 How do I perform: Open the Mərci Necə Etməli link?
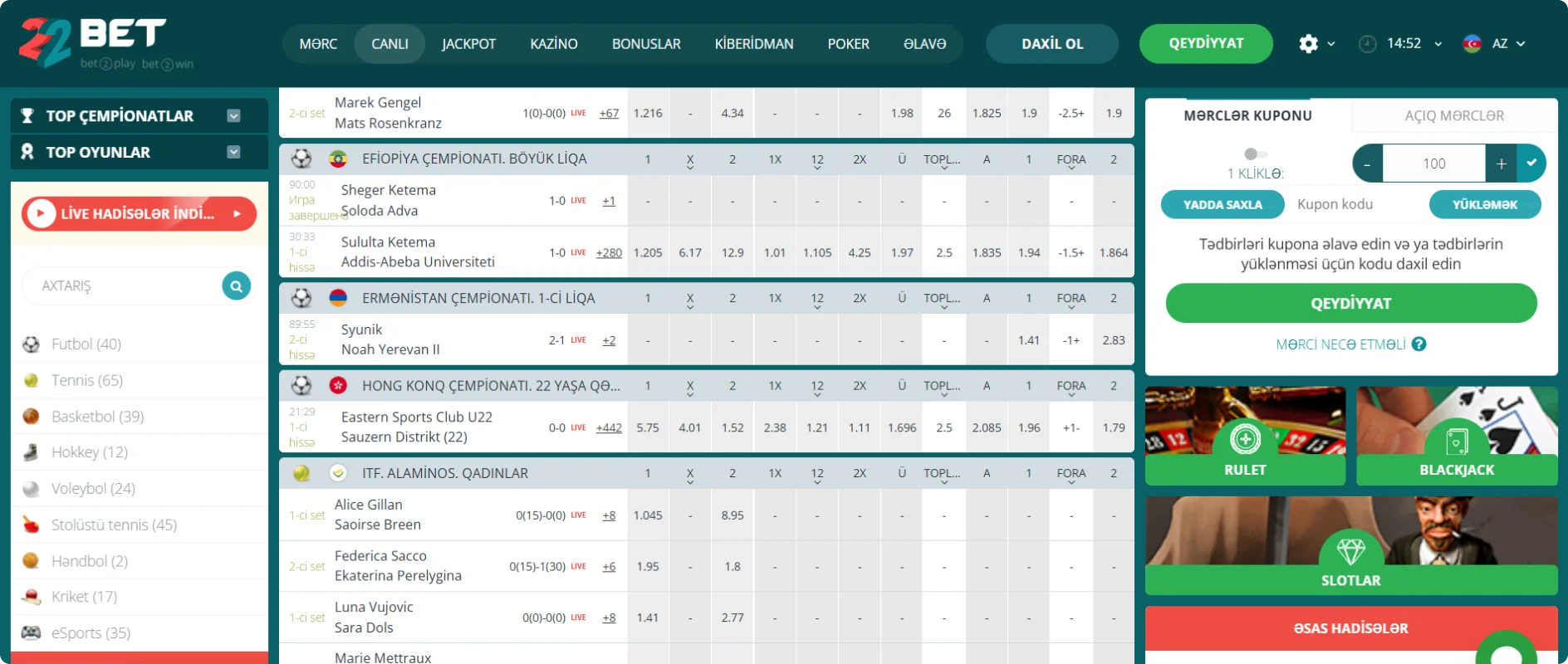click(1340, 344)
